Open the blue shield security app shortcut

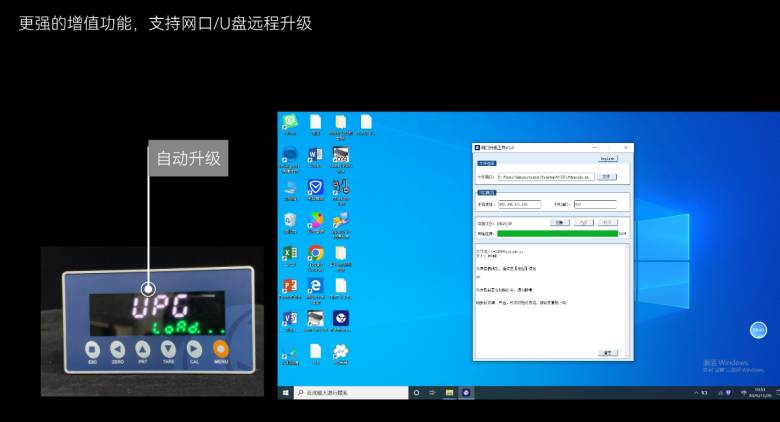click(x=315, y=187)
